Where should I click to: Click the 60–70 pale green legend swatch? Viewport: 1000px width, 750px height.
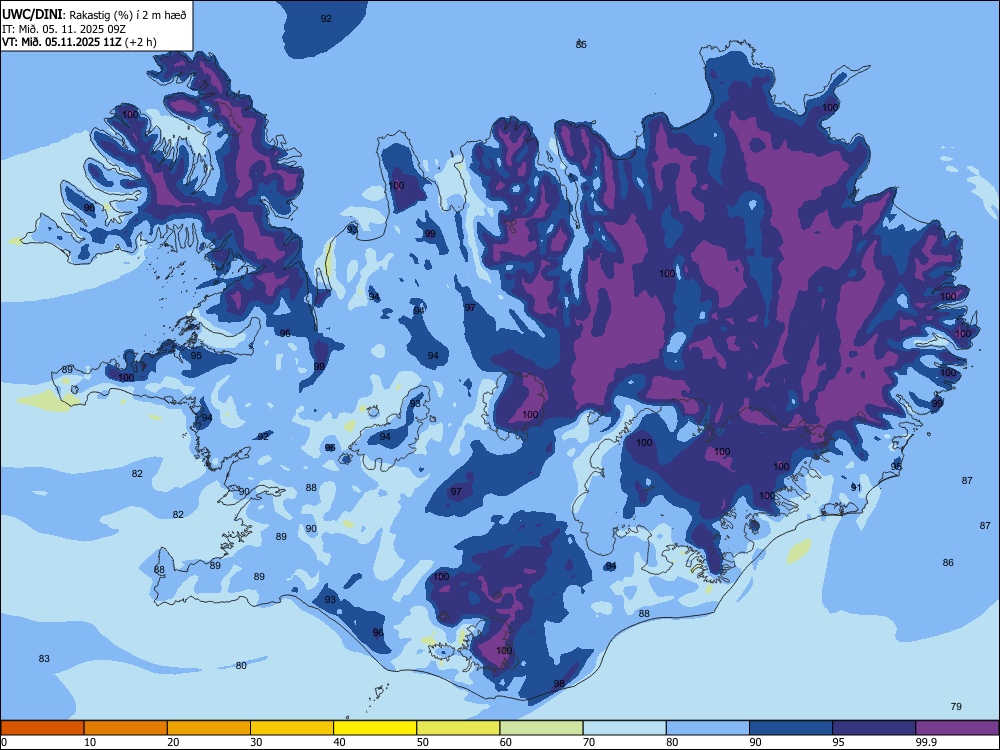[541, 728]
